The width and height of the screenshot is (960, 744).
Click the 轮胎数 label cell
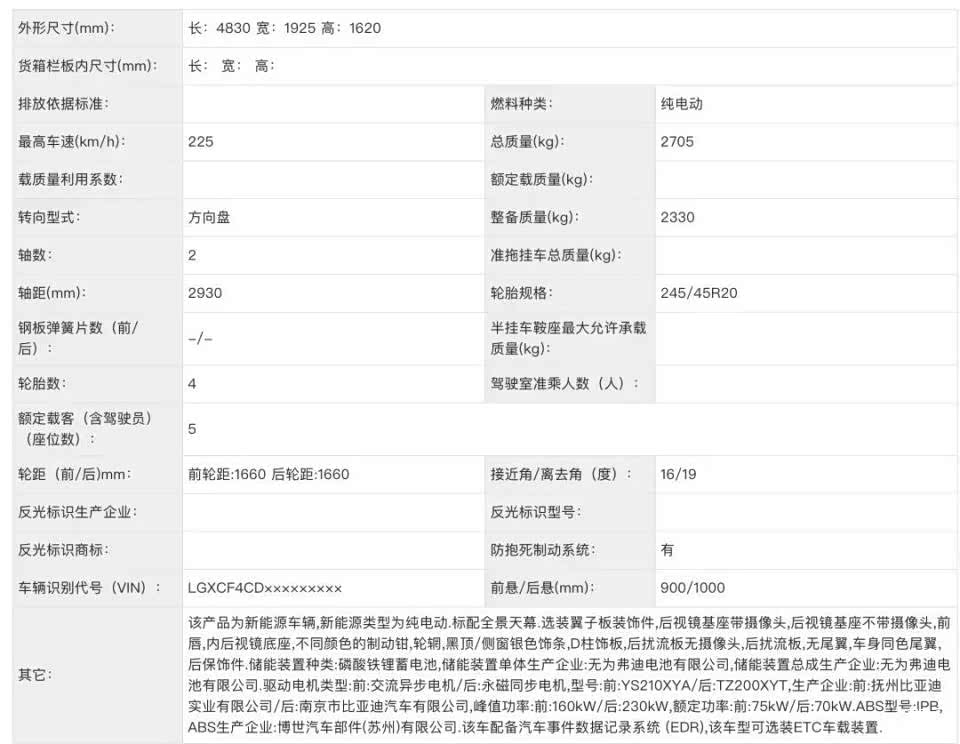[40, 384]
